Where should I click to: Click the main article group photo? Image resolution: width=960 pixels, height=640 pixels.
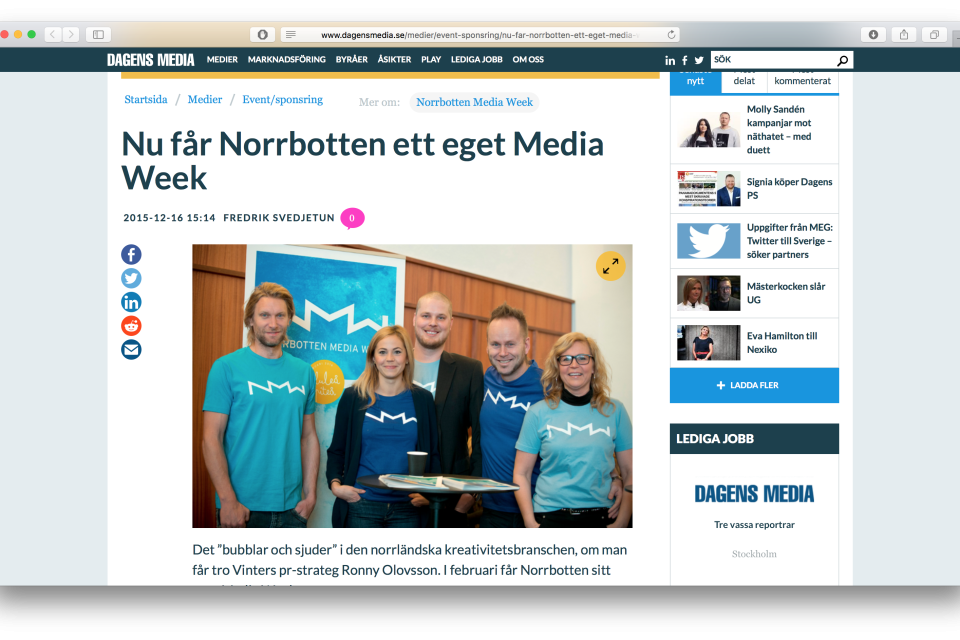(412, 386)
